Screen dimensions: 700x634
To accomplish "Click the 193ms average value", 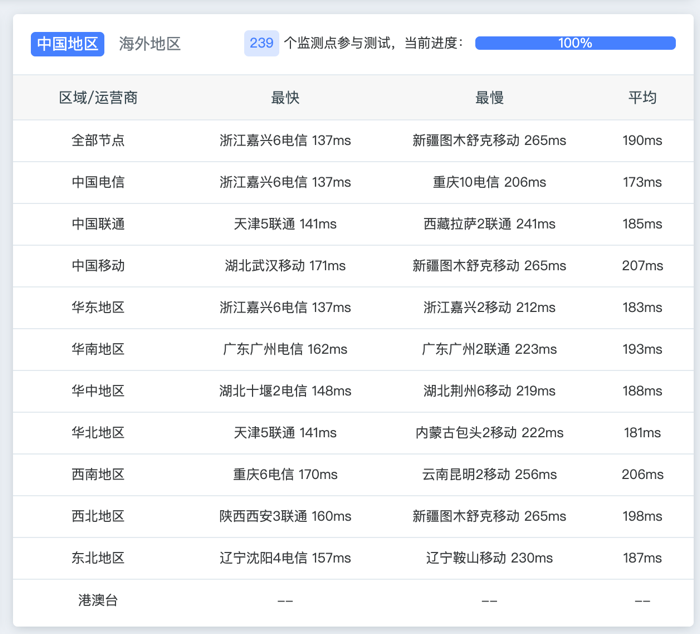I will coord(642,349).
